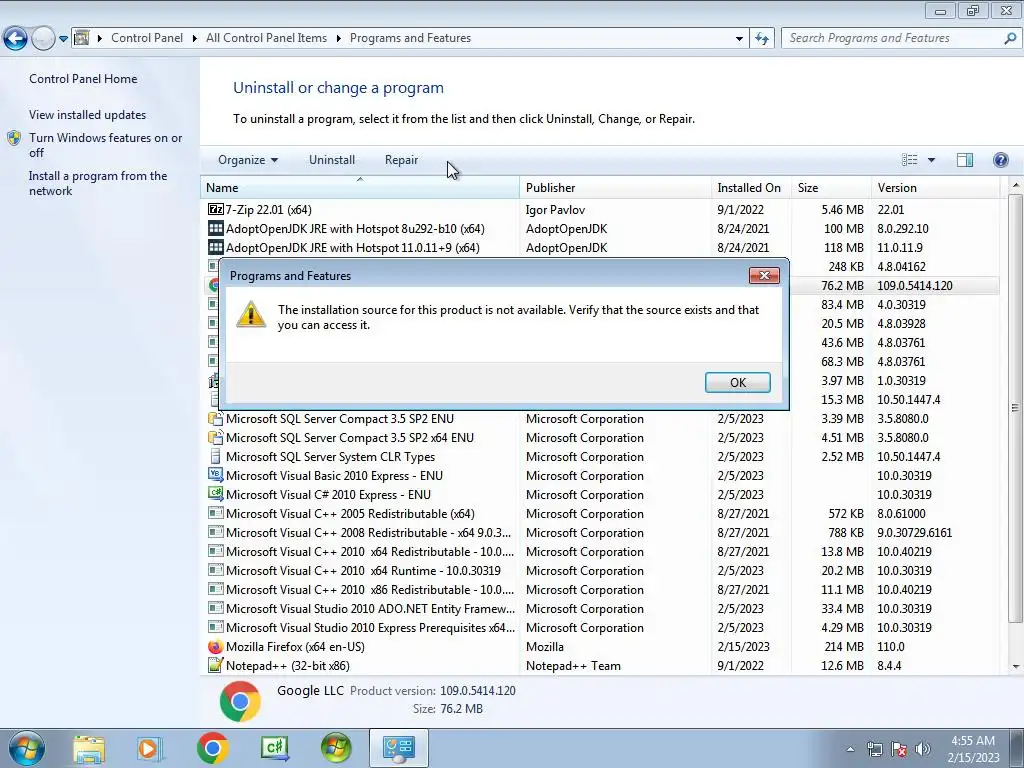The height and width of the screenshot is (768, 1024).
Task: Expand arrow after Control Panel breadcrumb
Action: pyautogui.click(x=195, y=39)
